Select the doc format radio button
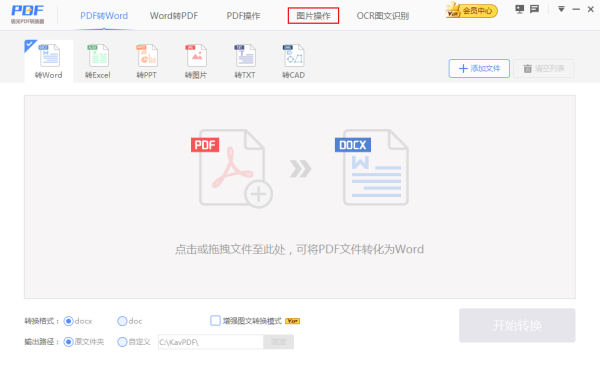The width and height of the screenshot is (600, 367). coord(122,321)
